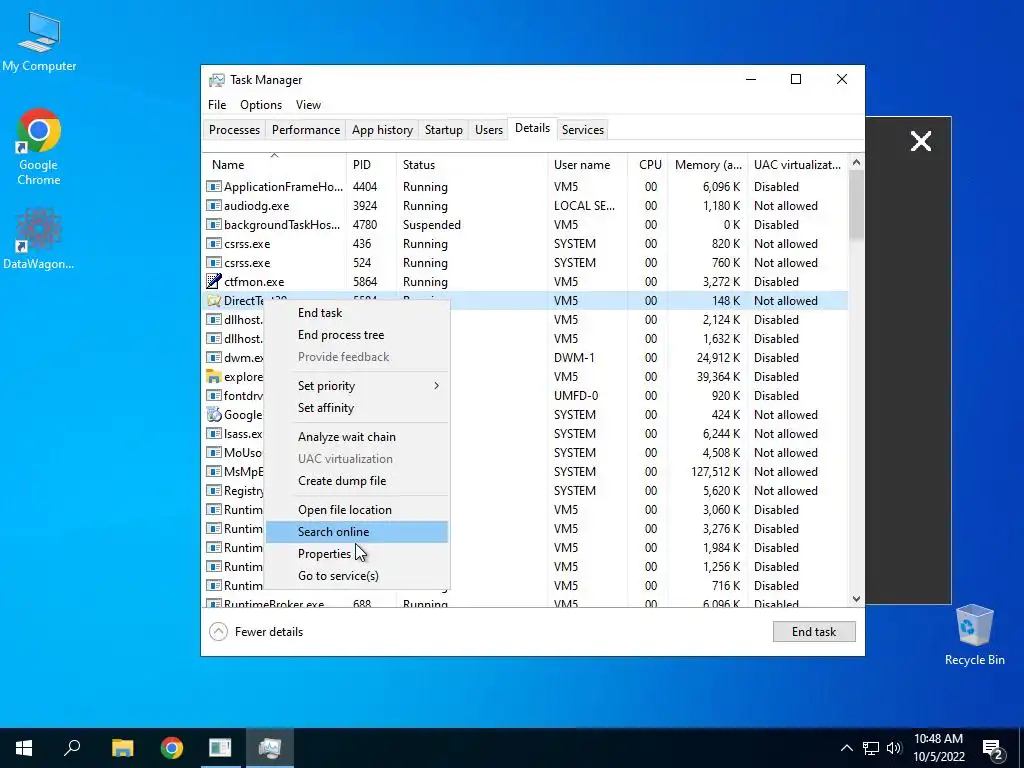Click the vertical scrollbar thumb
1024x768 pixels.
pyautogui.click(x=856, y=205)
